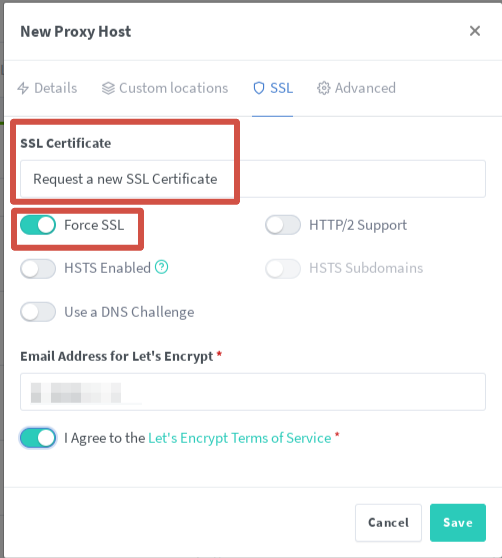Close the New Proxy Host dialog
Screen dimensions: 502x558
[x=475, y=31]
